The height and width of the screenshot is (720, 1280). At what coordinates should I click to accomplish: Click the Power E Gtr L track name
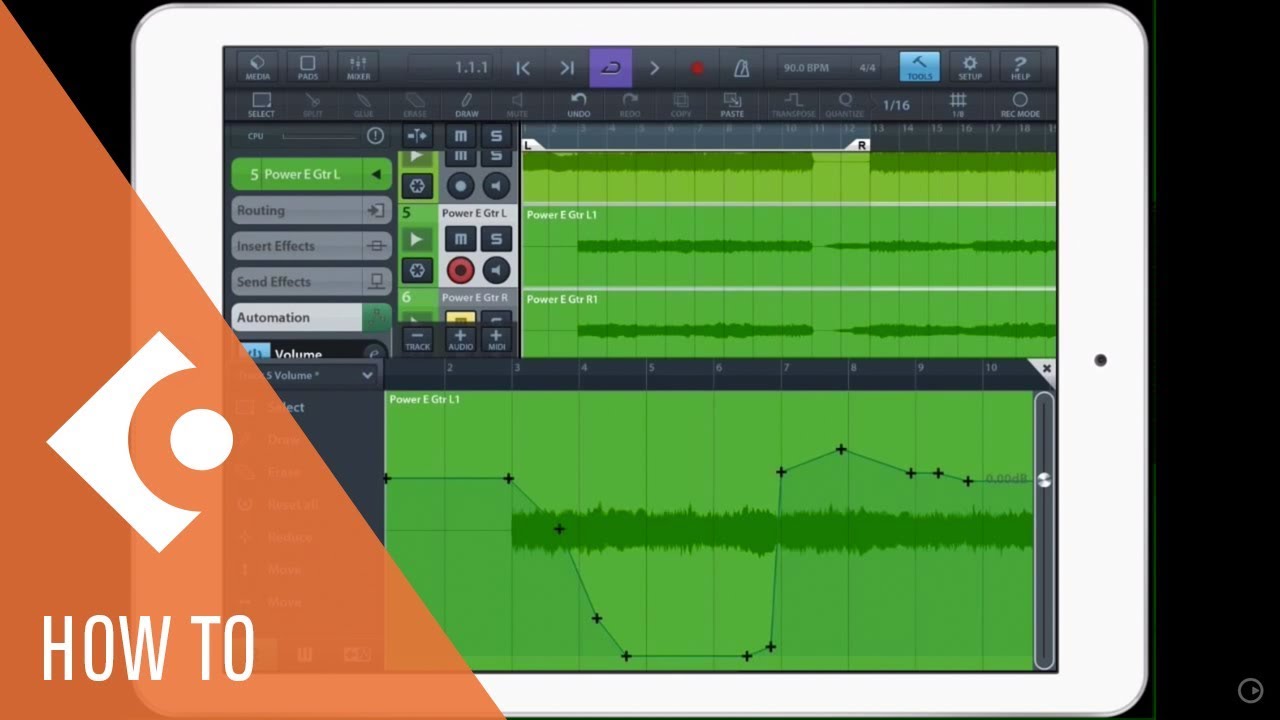pos(474,213)
